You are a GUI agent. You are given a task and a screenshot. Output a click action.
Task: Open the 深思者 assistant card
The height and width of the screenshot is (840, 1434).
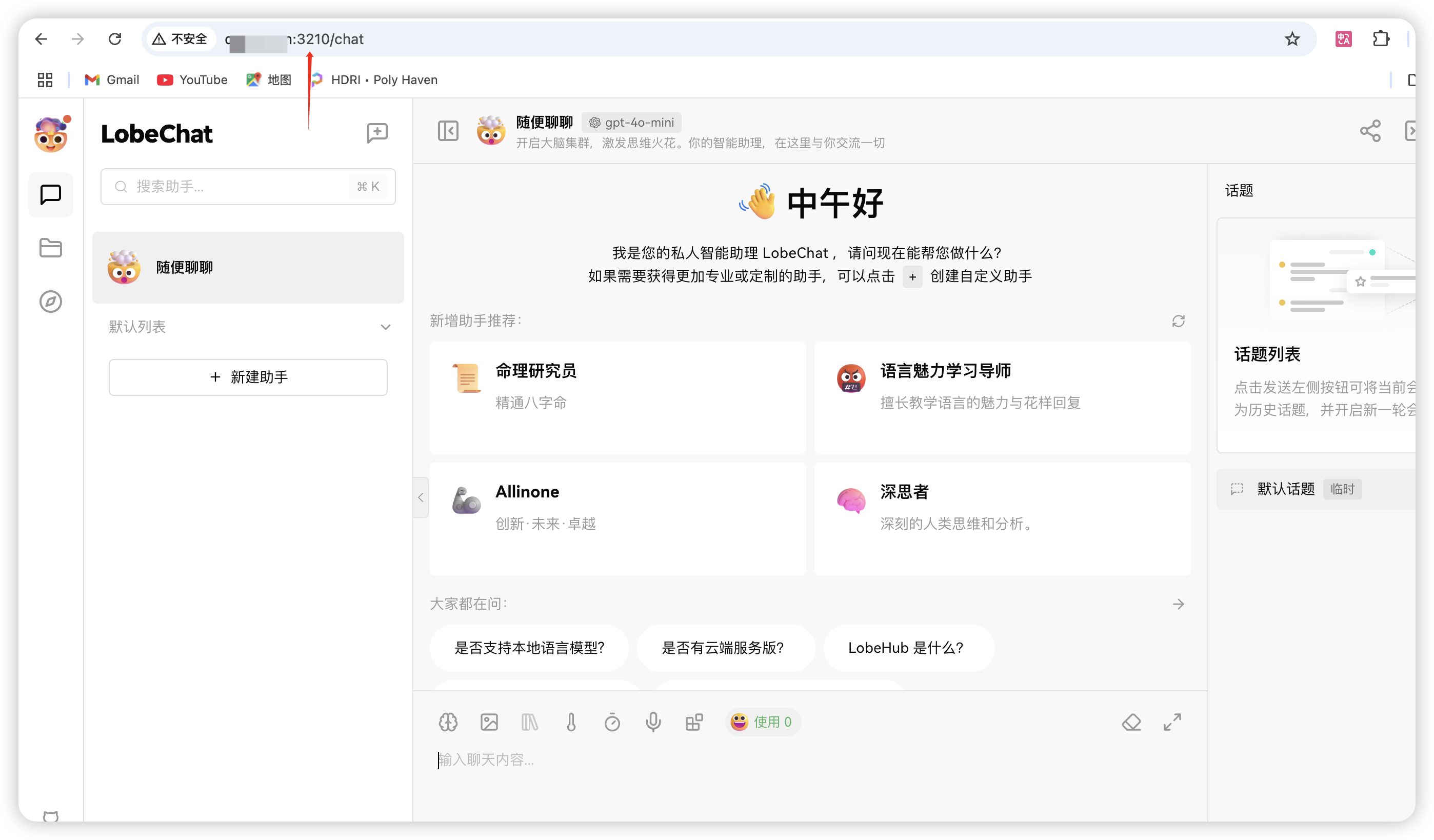coord(1003,519)
